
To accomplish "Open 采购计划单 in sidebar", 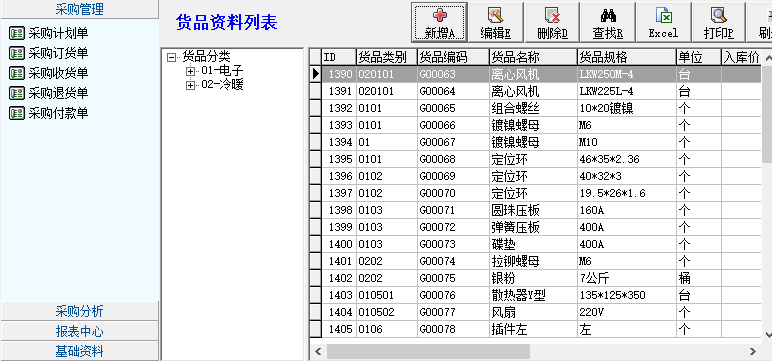I will coord(49,33).
